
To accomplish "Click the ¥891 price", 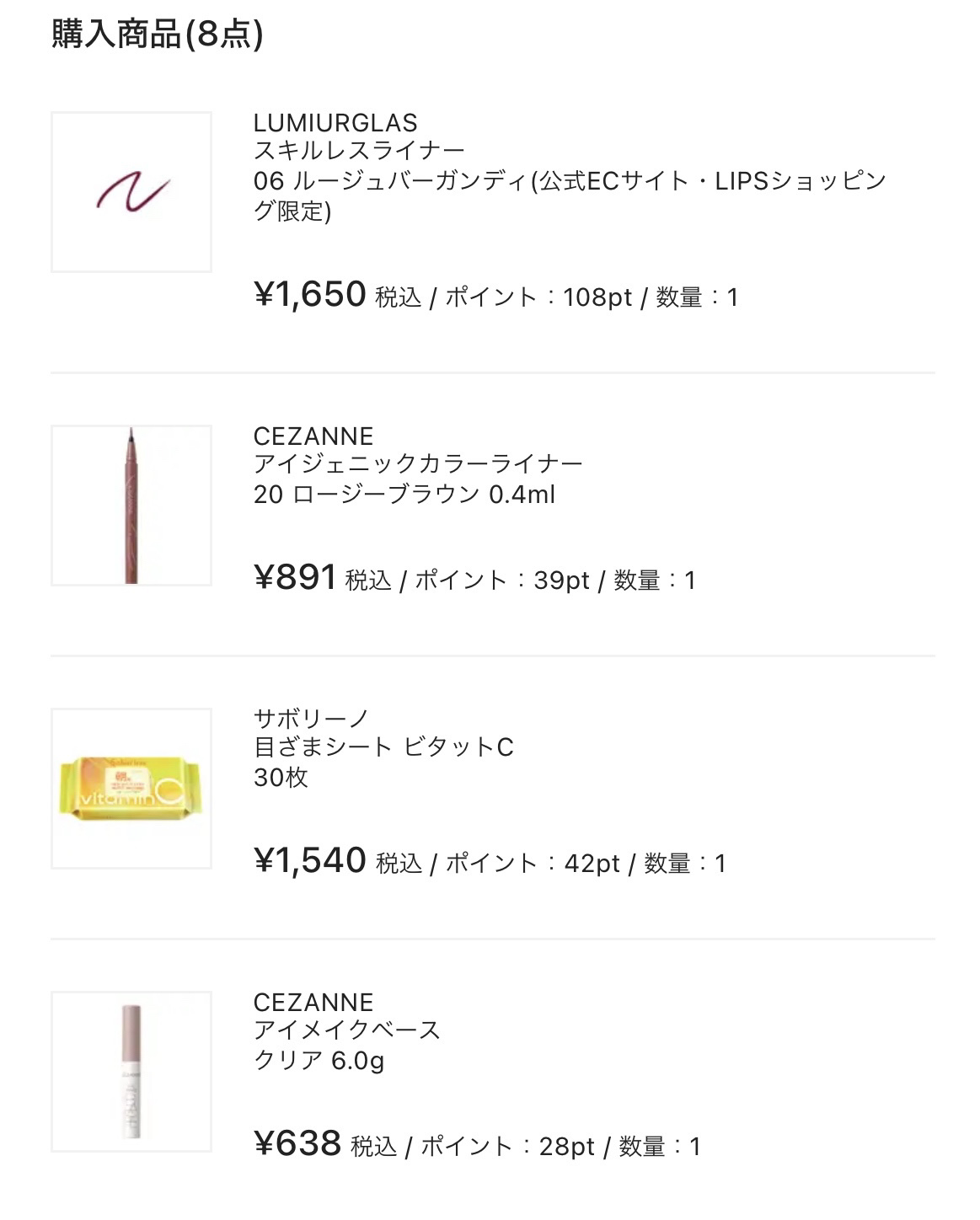I will click(x=295, y=578).
